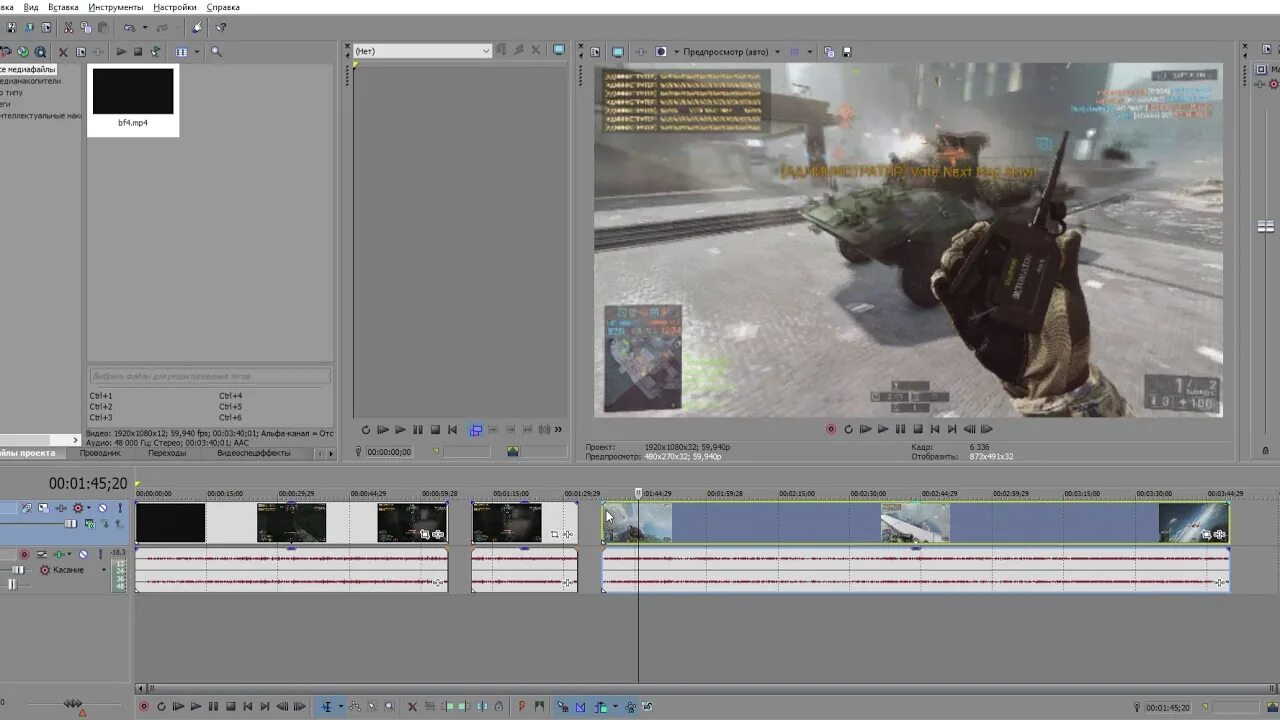Toggle auto preview in Project Media toolbar
Screen dimensions: 1280x720
[155, 52]
